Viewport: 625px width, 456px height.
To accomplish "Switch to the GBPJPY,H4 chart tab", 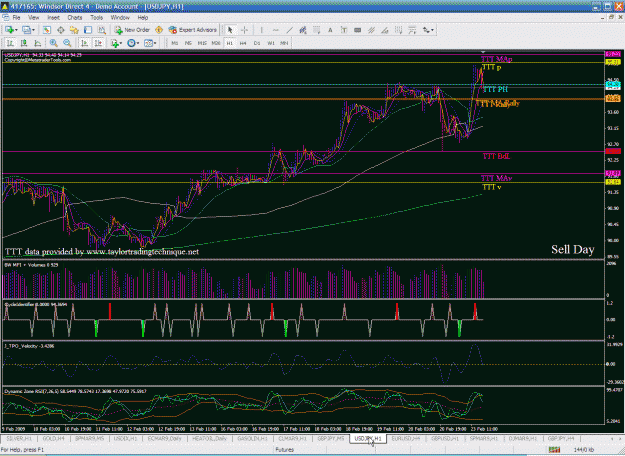I will click(561, 438).
